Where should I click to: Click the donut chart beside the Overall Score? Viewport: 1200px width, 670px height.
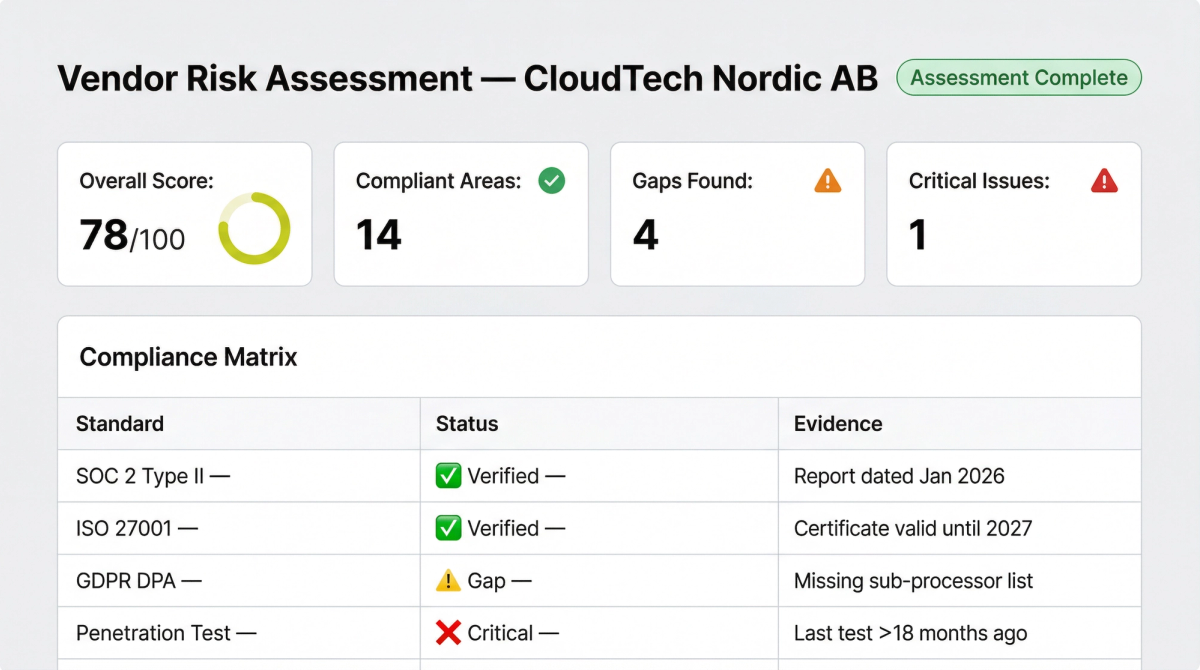pyautogui.click(x=255, y=228)
